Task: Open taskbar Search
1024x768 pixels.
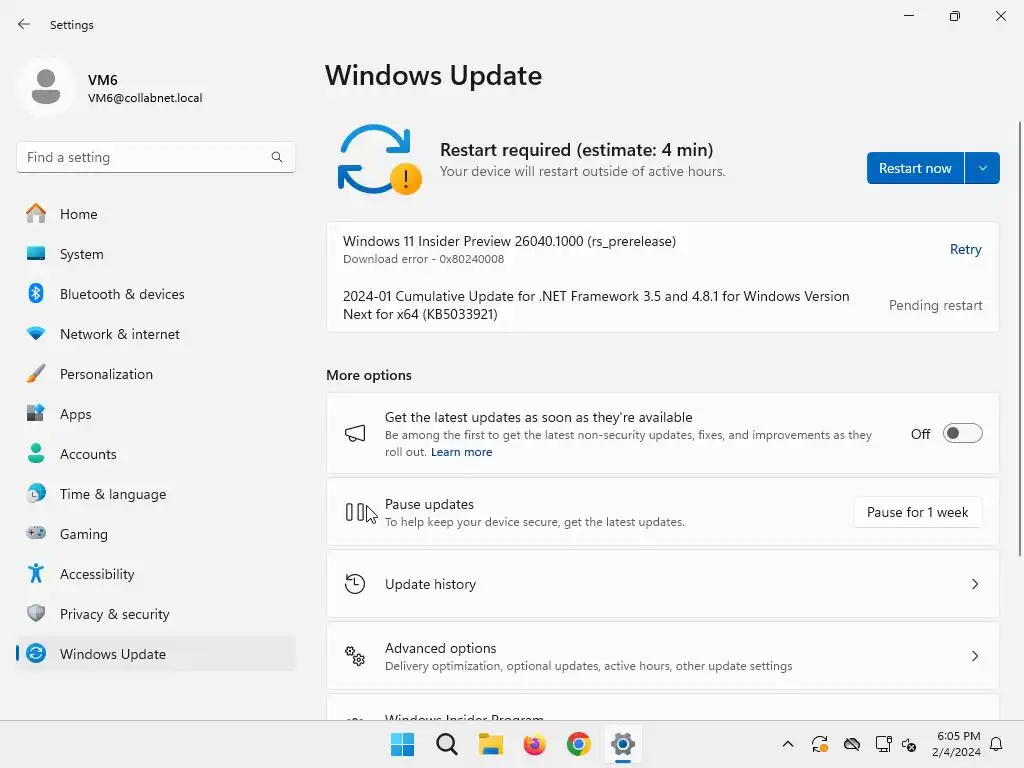Action: tap(447, 744)
